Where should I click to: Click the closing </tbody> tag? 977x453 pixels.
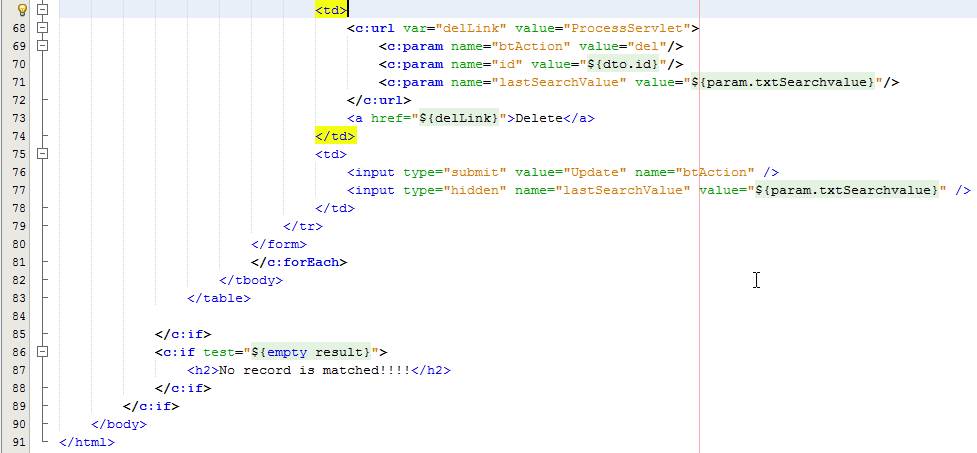[x=251, y=280]
